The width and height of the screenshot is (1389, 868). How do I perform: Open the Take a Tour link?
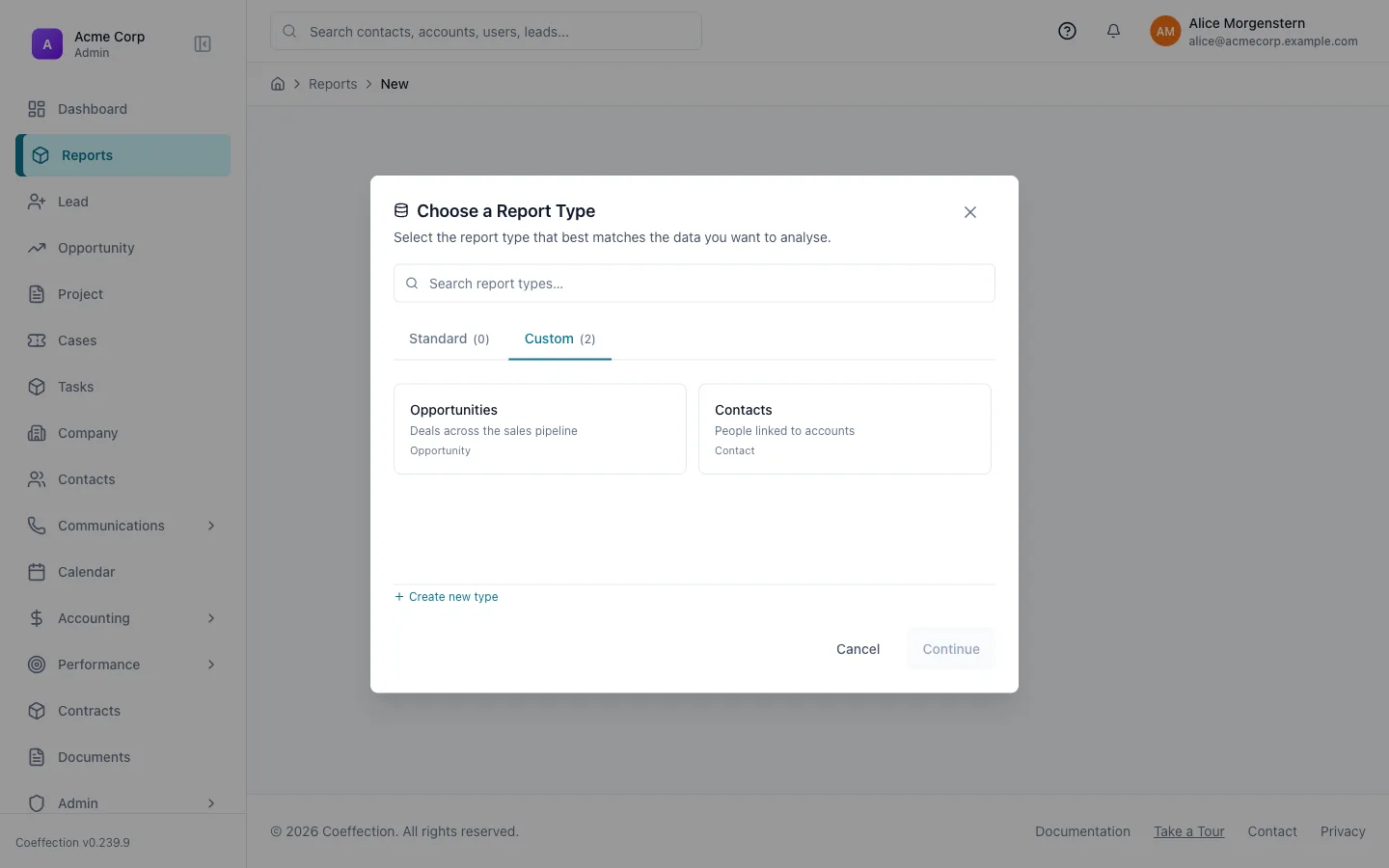coord(1188,831)
